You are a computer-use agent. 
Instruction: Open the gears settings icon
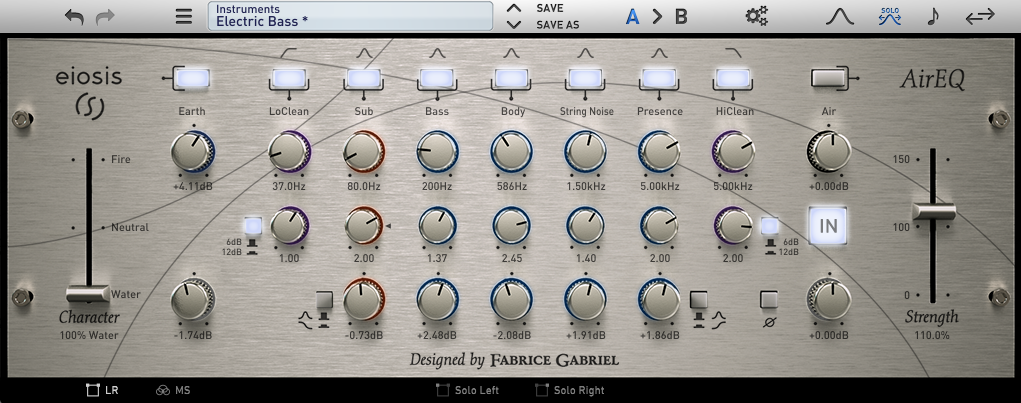(x=757, y=16)
